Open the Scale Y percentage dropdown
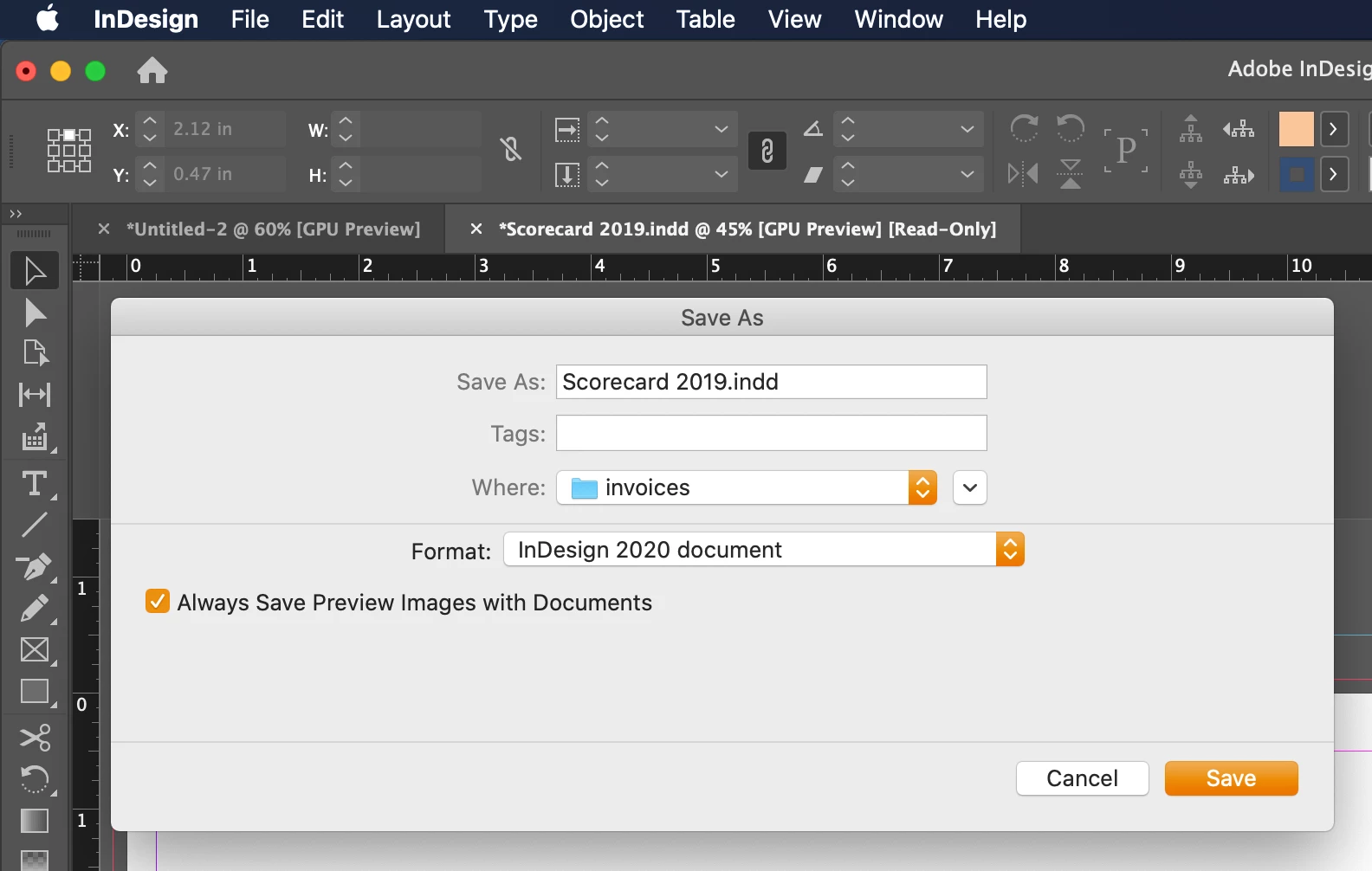 (x=721, y=174)
